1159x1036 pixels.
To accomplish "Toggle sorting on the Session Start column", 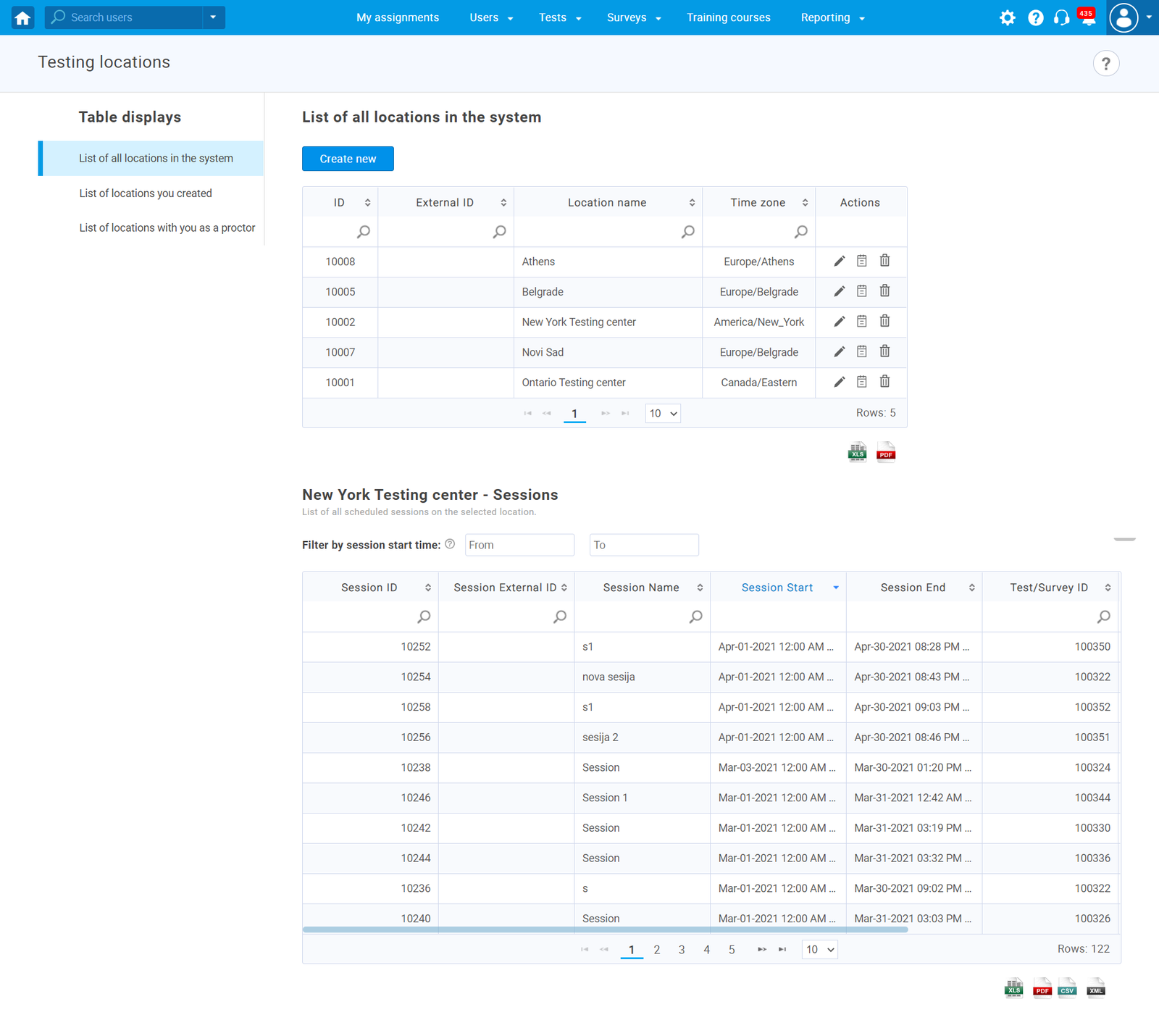I will pyautogui.click(x=777, y=588).
